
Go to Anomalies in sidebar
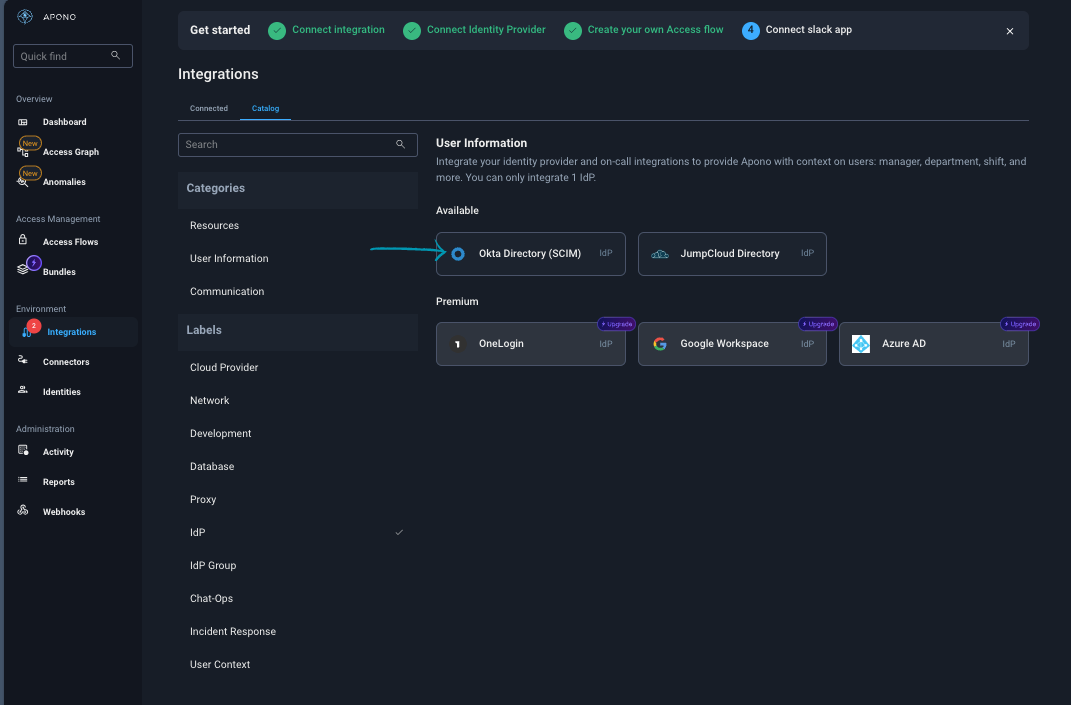click(64, 182)
